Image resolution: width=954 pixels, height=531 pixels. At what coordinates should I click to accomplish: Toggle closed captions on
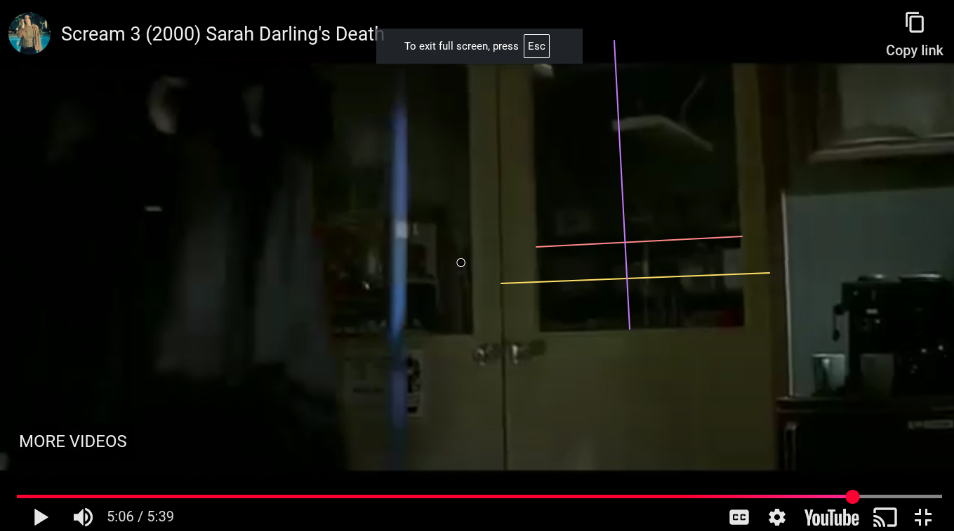pos(739,518)
